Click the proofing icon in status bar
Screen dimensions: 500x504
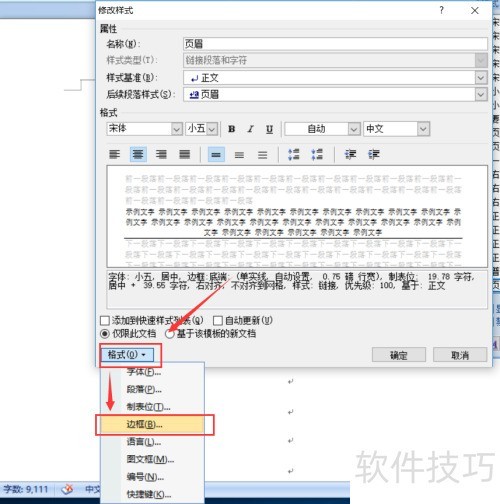coord(68,489)
